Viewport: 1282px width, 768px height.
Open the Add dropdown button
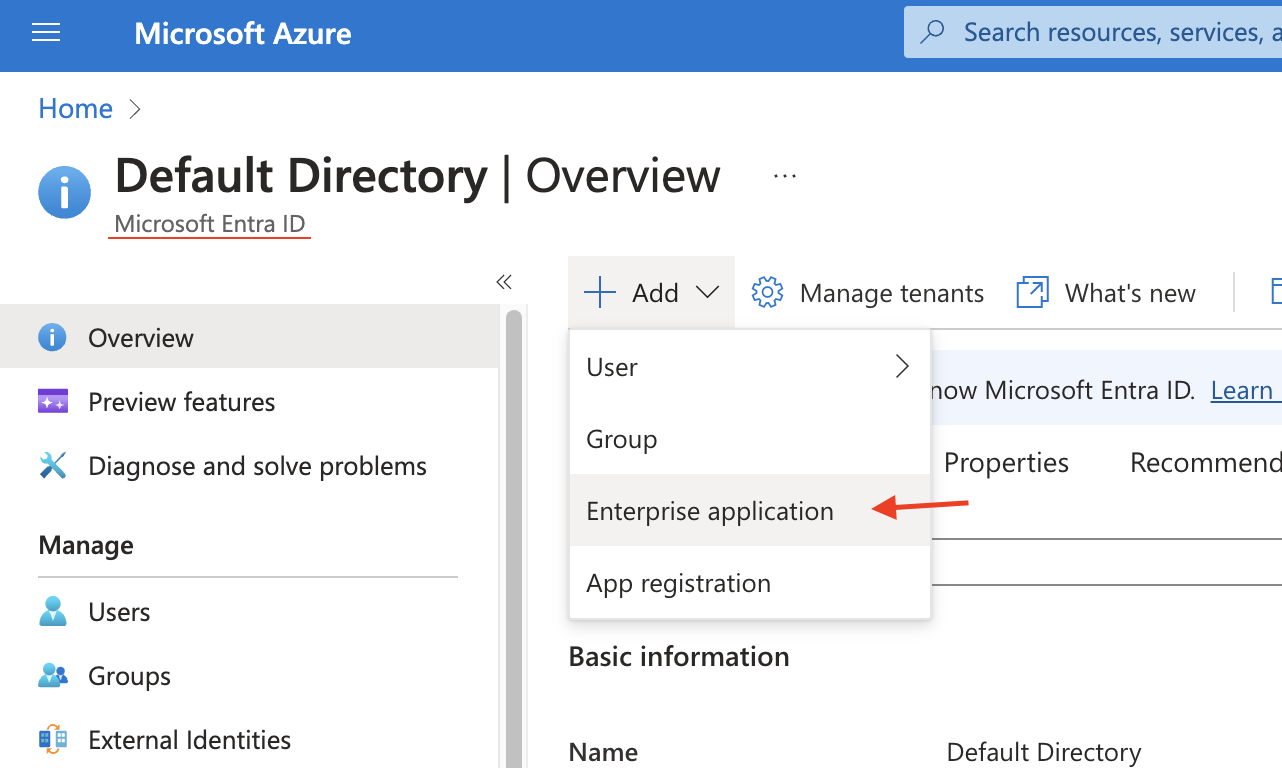[x=651, y=293]
